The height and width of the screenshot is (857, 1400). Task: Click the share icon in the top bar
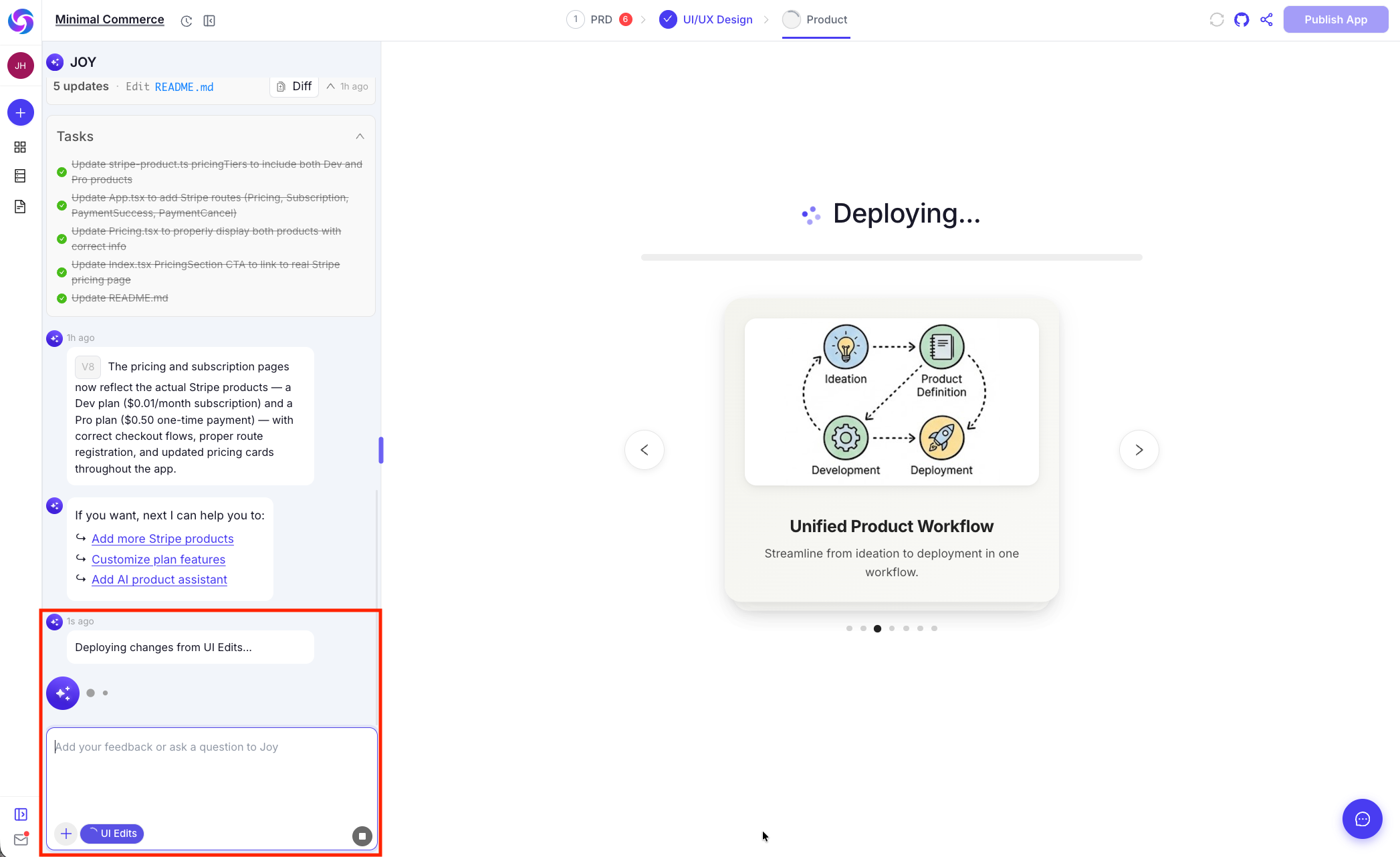pos(1266,19)
